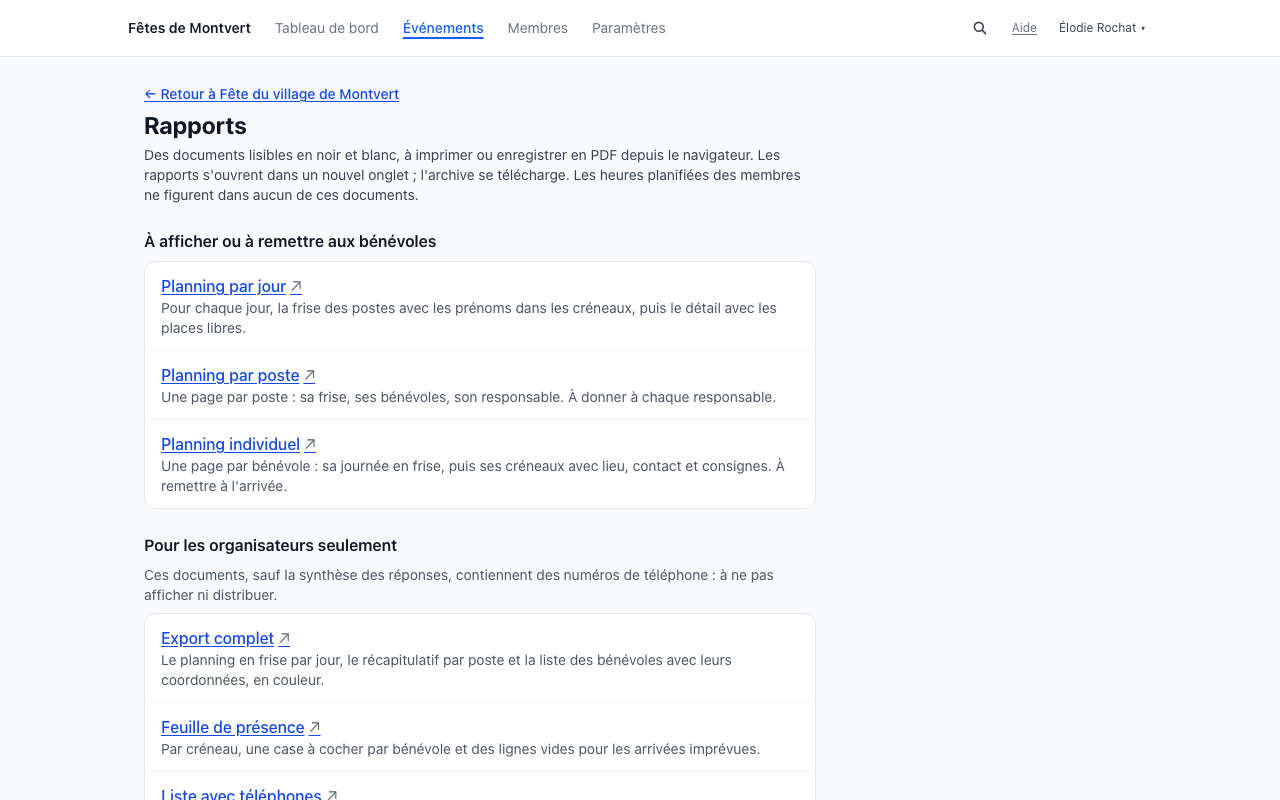Open the Aide link
Image resolution: width=1280 pixels, height=800 pixels.
pos(1024,28)
